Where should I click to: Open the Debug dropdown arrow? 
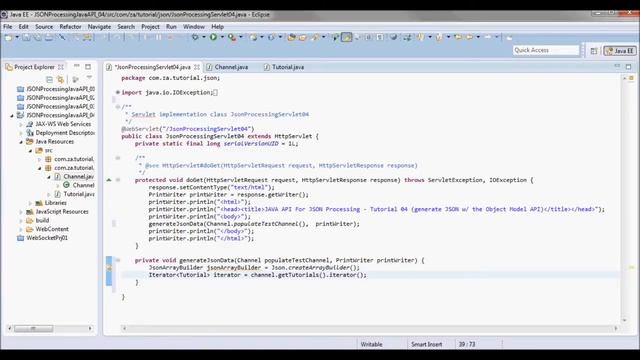tap(204, 37)
